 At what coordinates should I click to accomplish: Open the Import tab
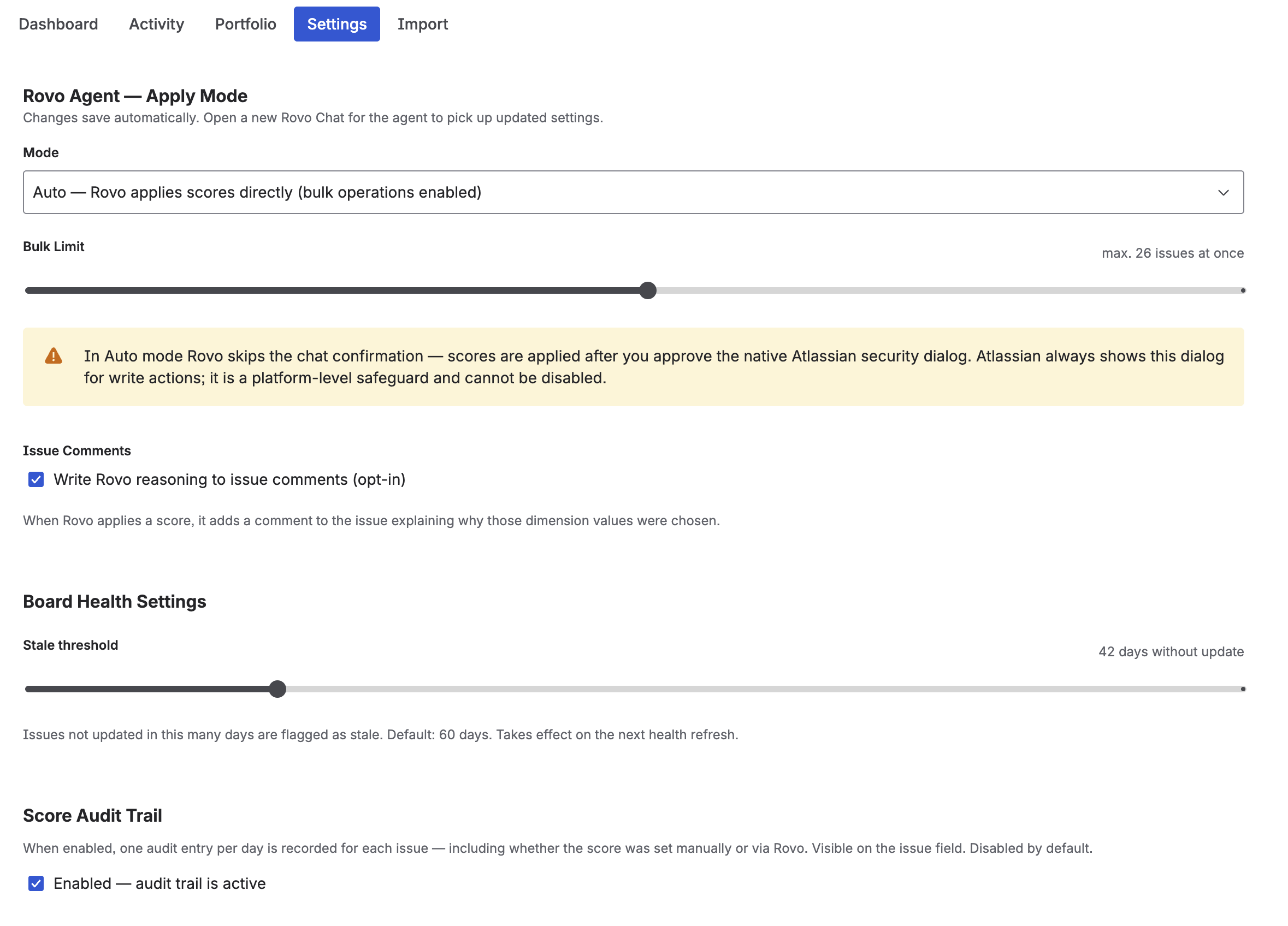pyautogui.click(x=423, y=24)
